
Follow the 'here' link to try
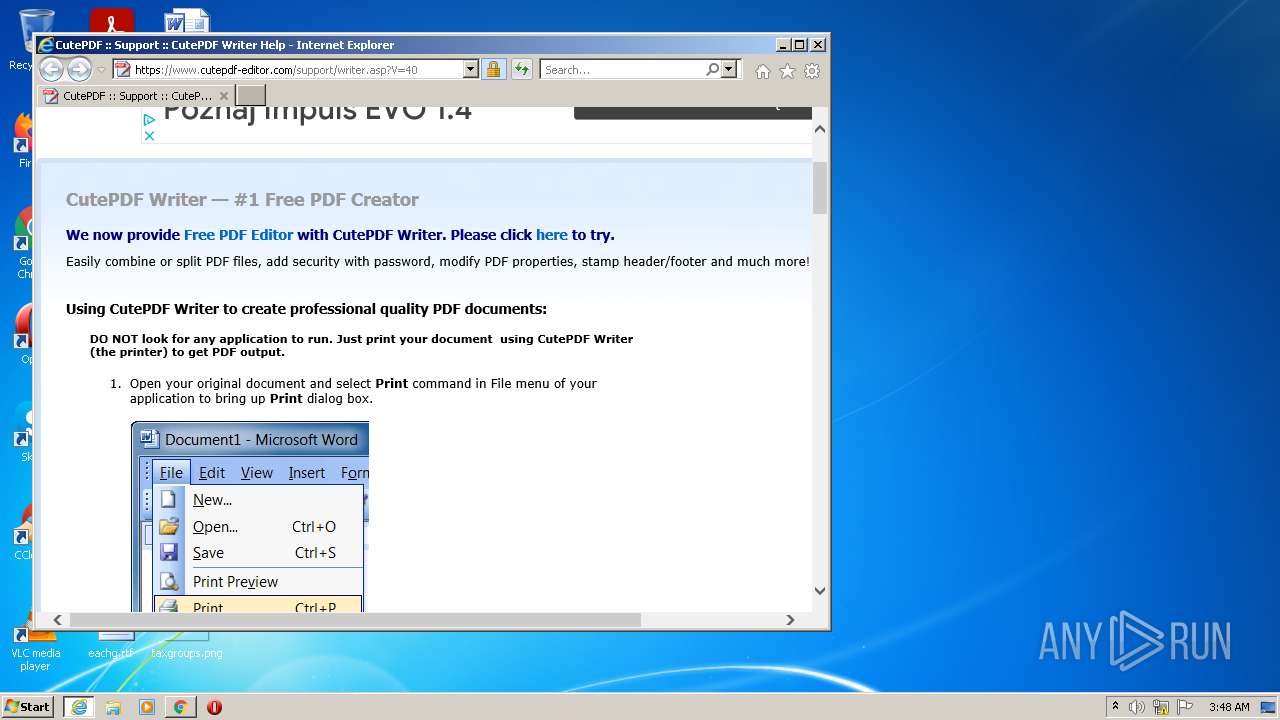pyautogui.click(x=551, y=235)
